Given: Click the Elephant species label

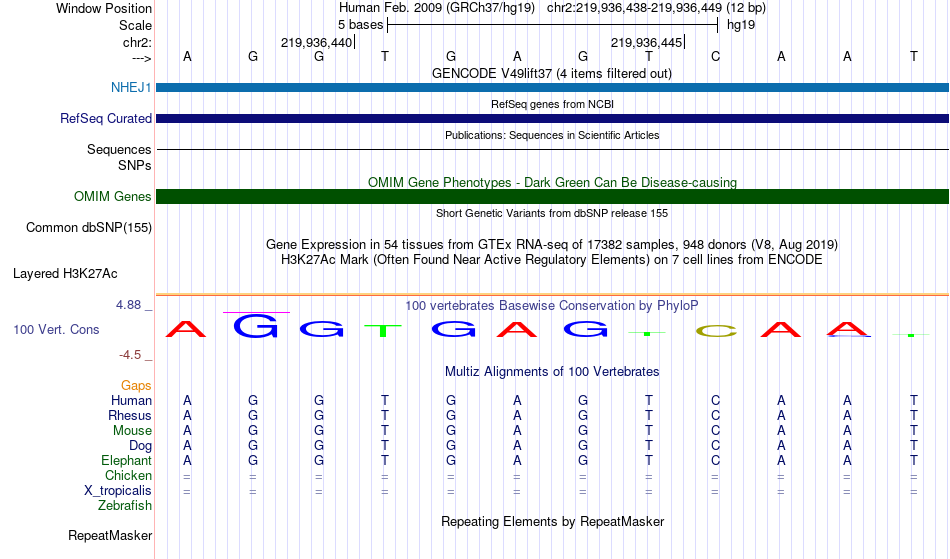Looking at the screenshot, I should pyautogui.click(x=127, y=460).
